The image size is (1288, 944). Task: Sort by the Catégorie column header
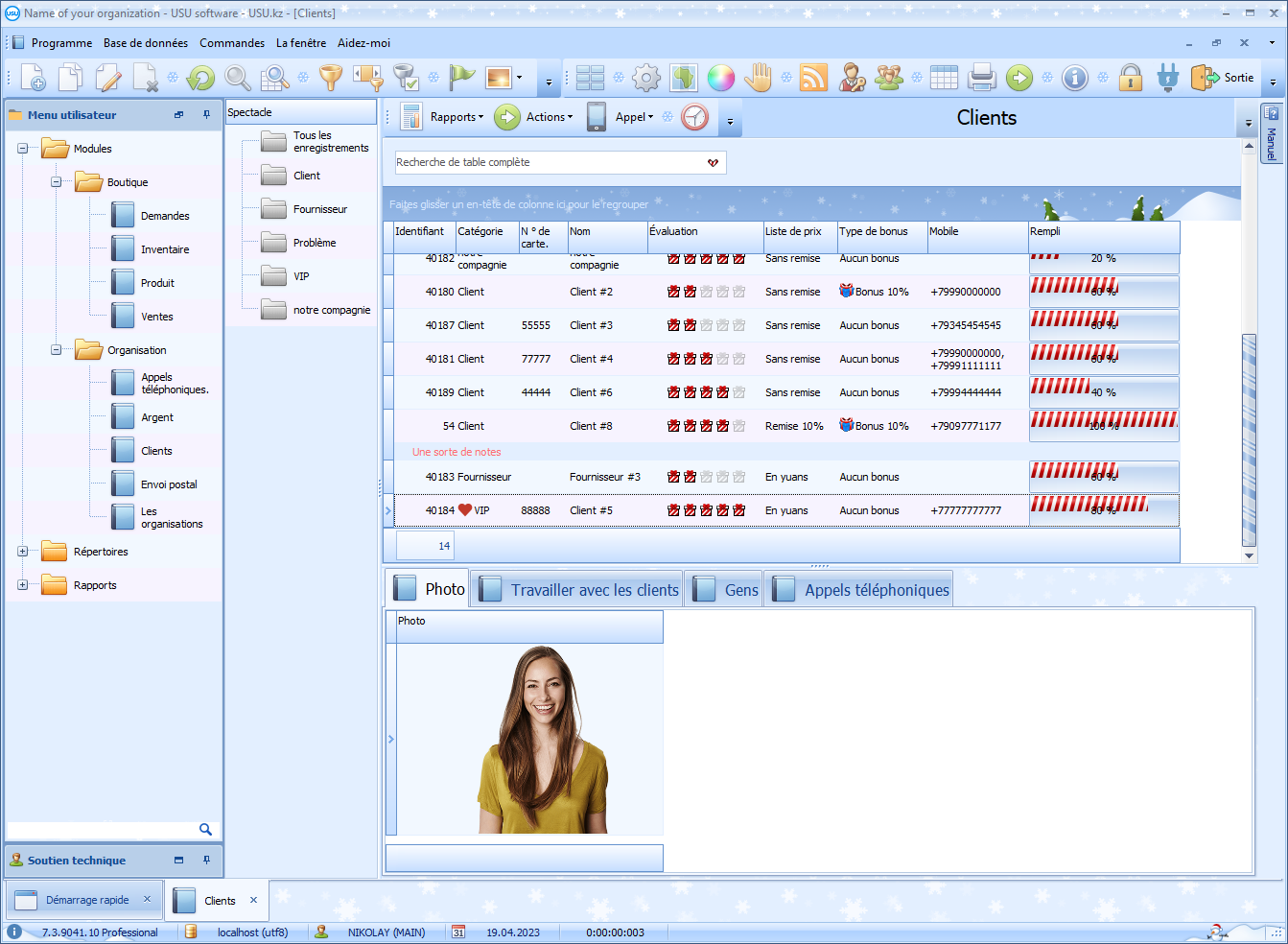click(486, 237)
